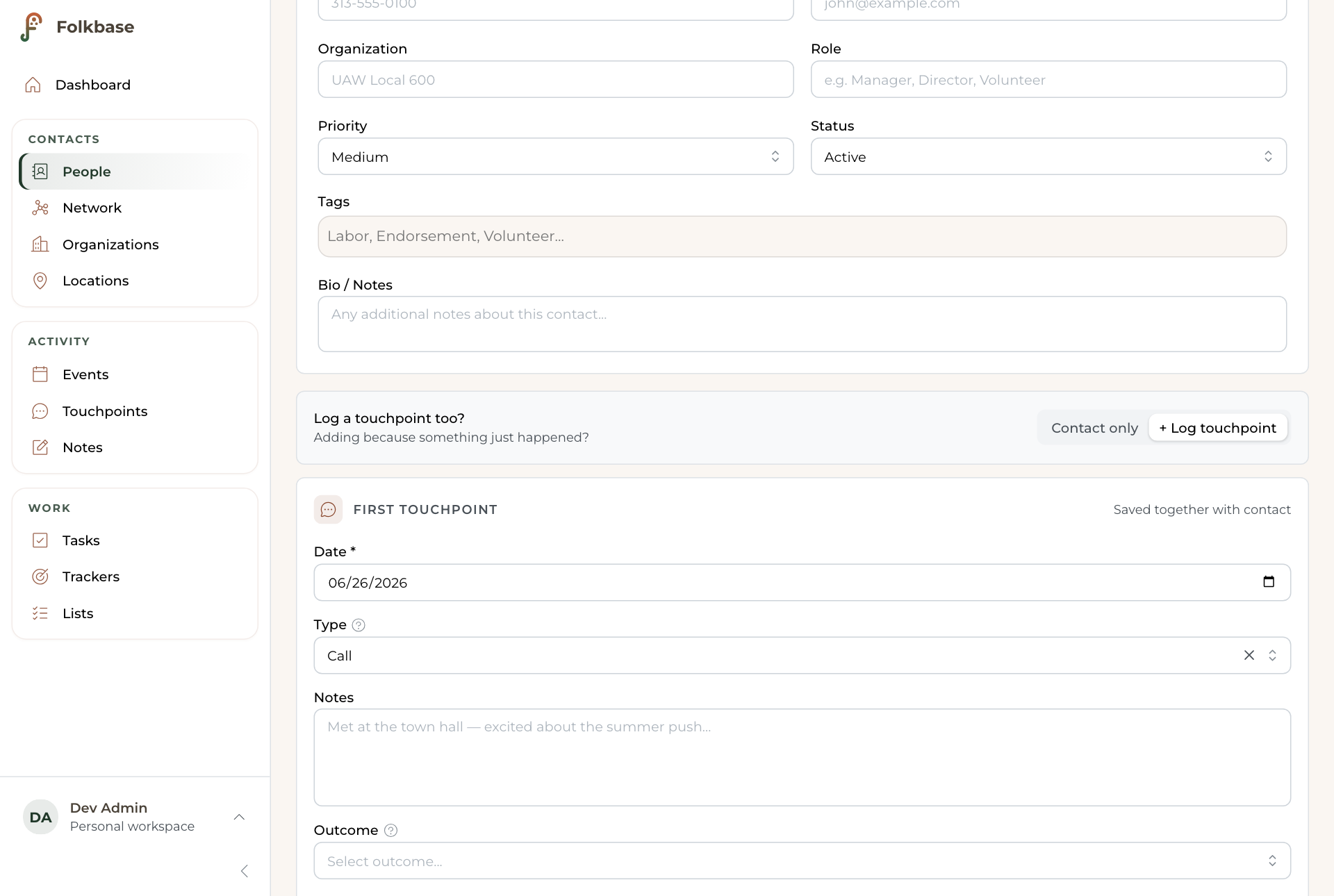Viewport: 1334px width, 896px height.
Task: Click the People contact-card icon
Action: (x=40, y=172)
